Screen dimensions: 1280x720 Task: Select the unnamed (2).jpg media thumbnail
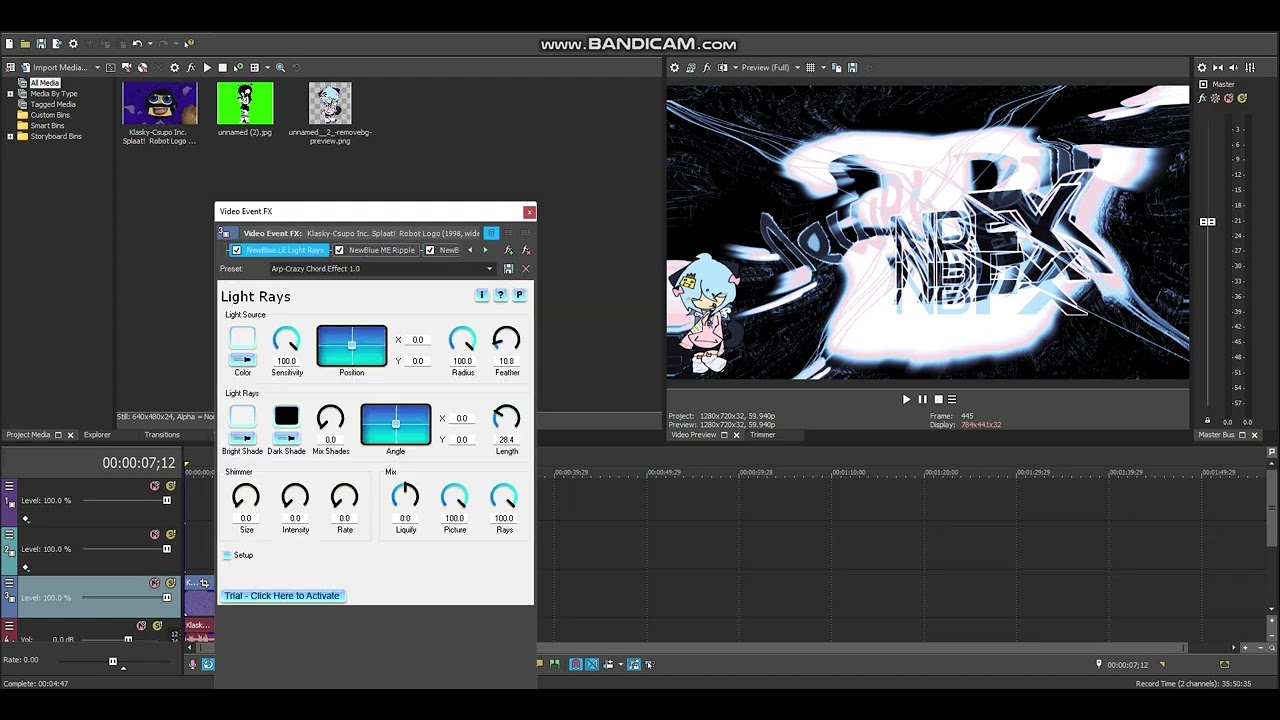pyautogui.click(x=245, y=104)
